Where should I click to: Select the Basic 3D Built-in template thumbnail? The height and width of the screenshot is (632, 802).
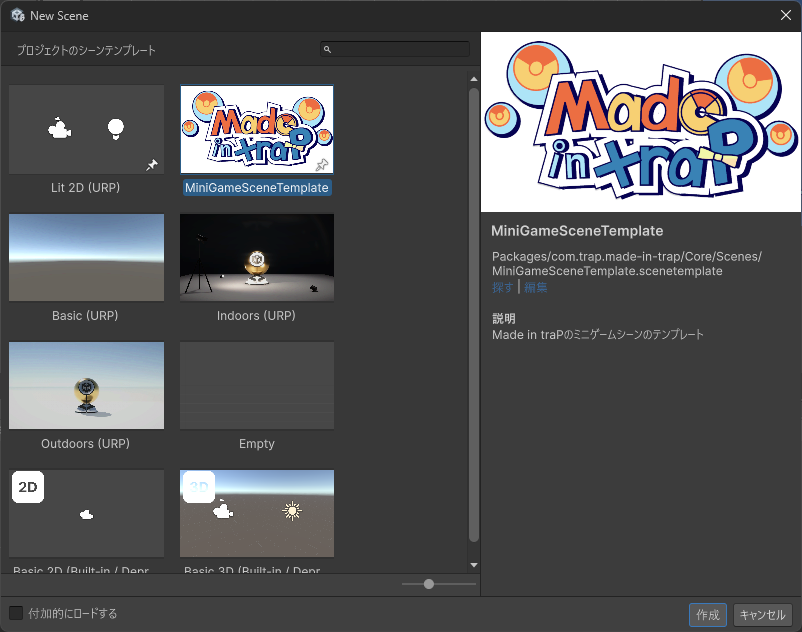pos(257,513)
